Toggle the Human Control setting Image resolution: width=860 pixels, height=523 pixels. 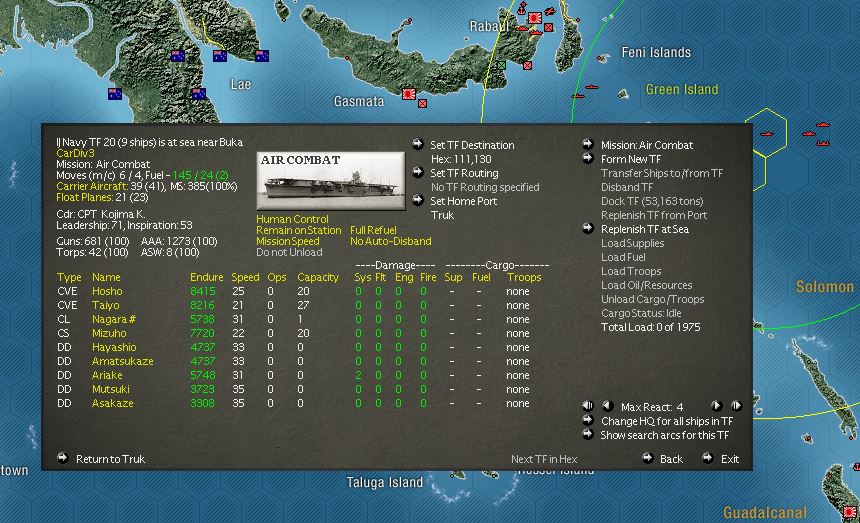[x=292, y=219]
